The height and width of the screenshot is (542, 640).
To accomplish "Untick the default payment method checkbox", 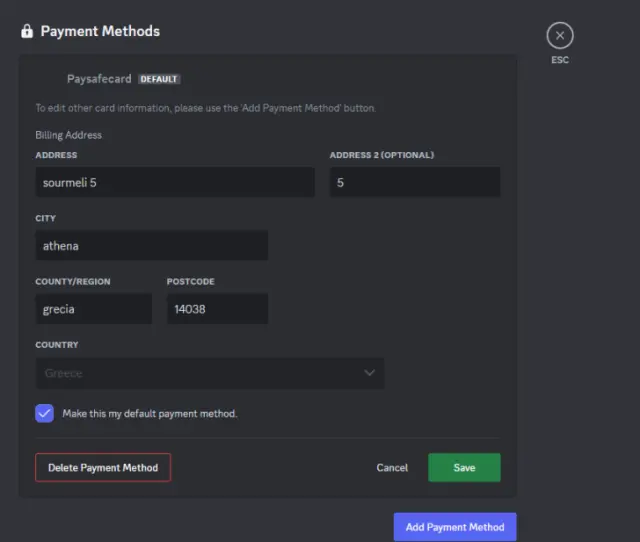I will (44, 413).
